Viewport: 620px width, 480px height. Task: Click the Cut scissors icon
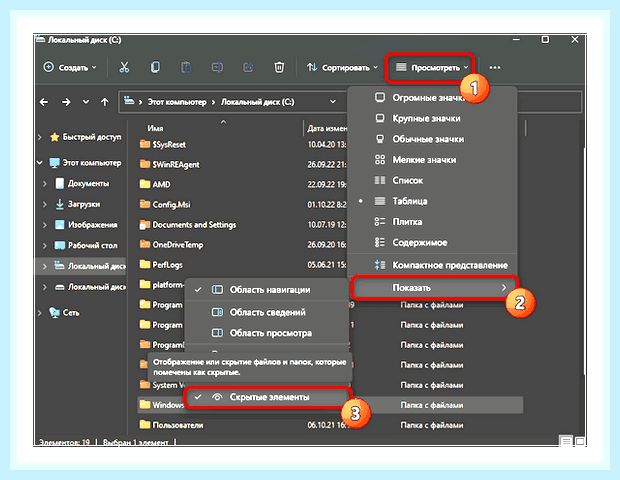tap(124, 67)
